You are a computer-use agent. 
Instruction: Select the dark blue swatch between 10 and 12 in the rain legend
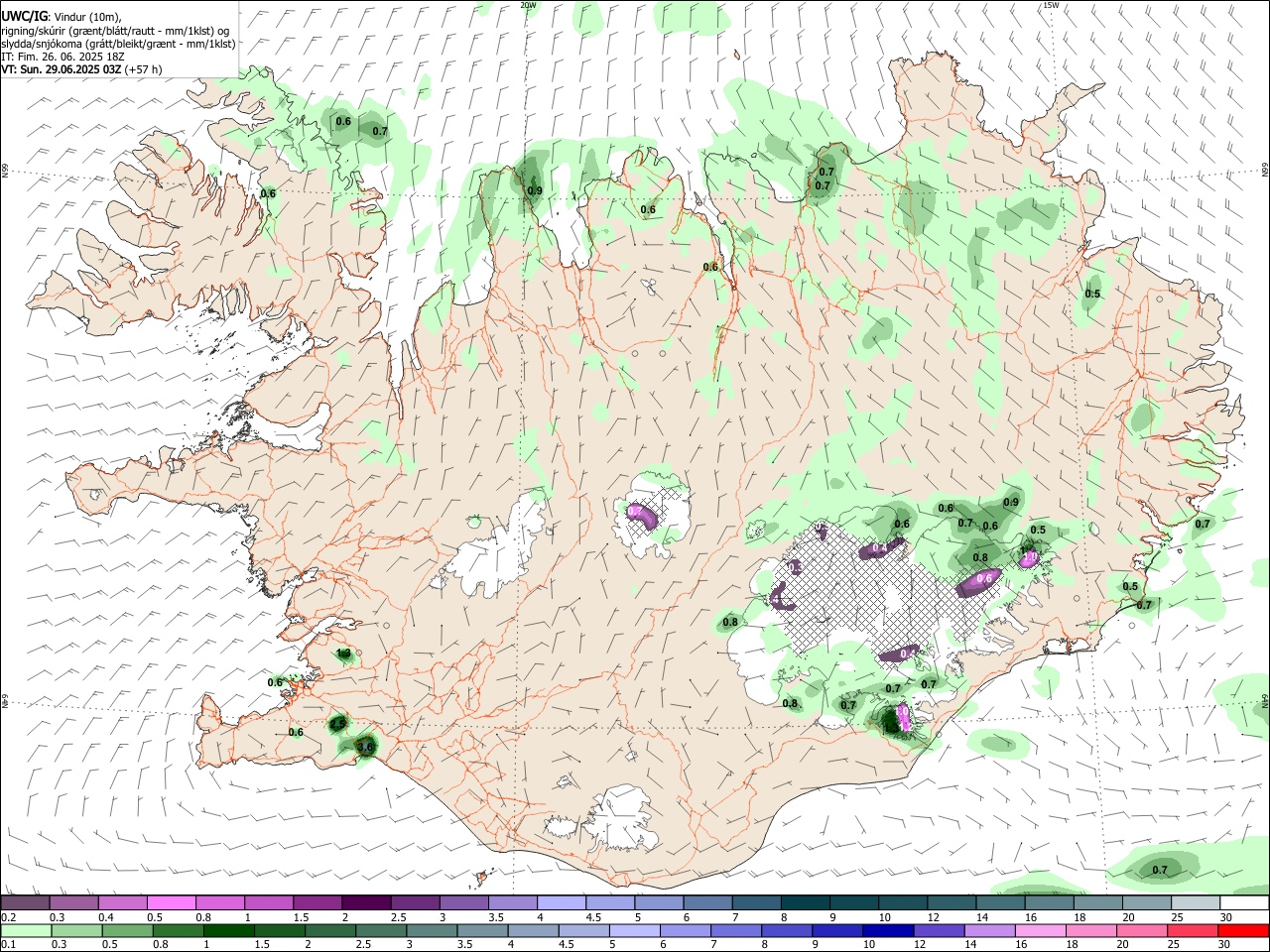pos(886,930)
